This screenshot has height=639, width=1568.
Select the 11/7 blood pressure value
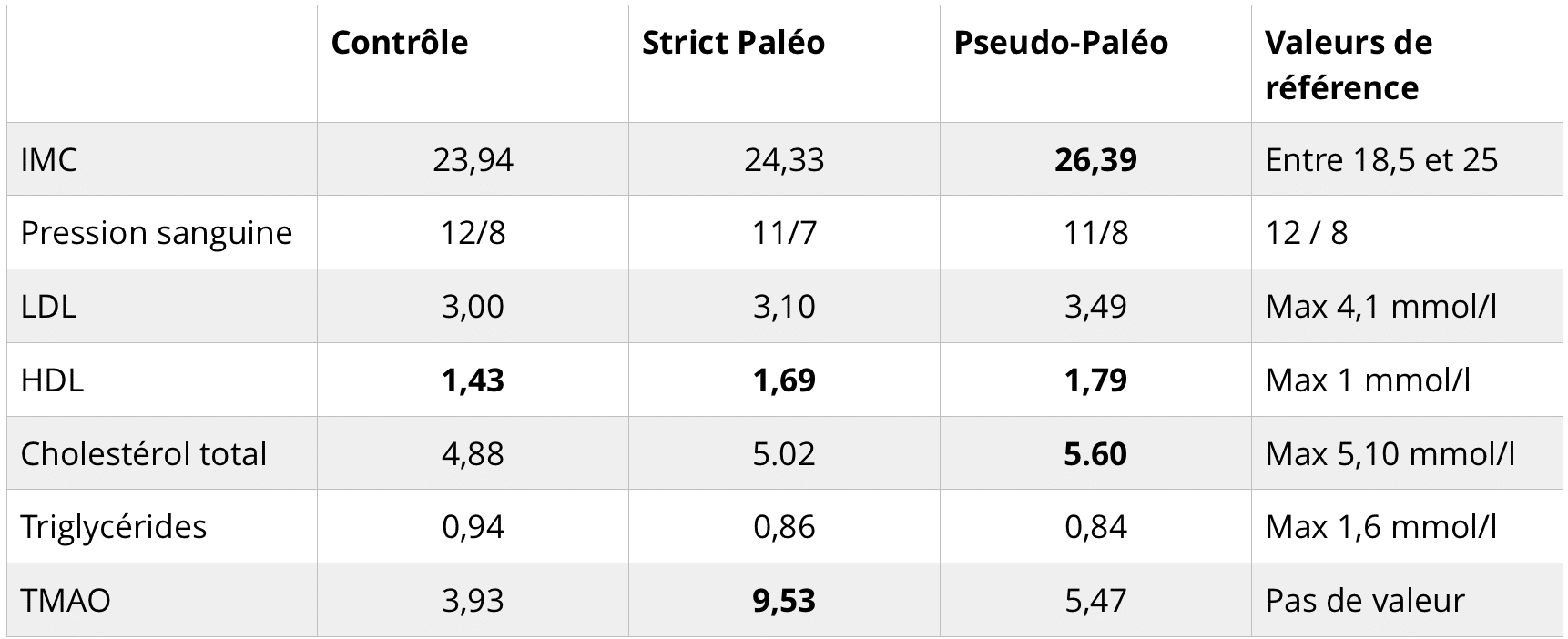pyautogui.click(x=784, y=233)
